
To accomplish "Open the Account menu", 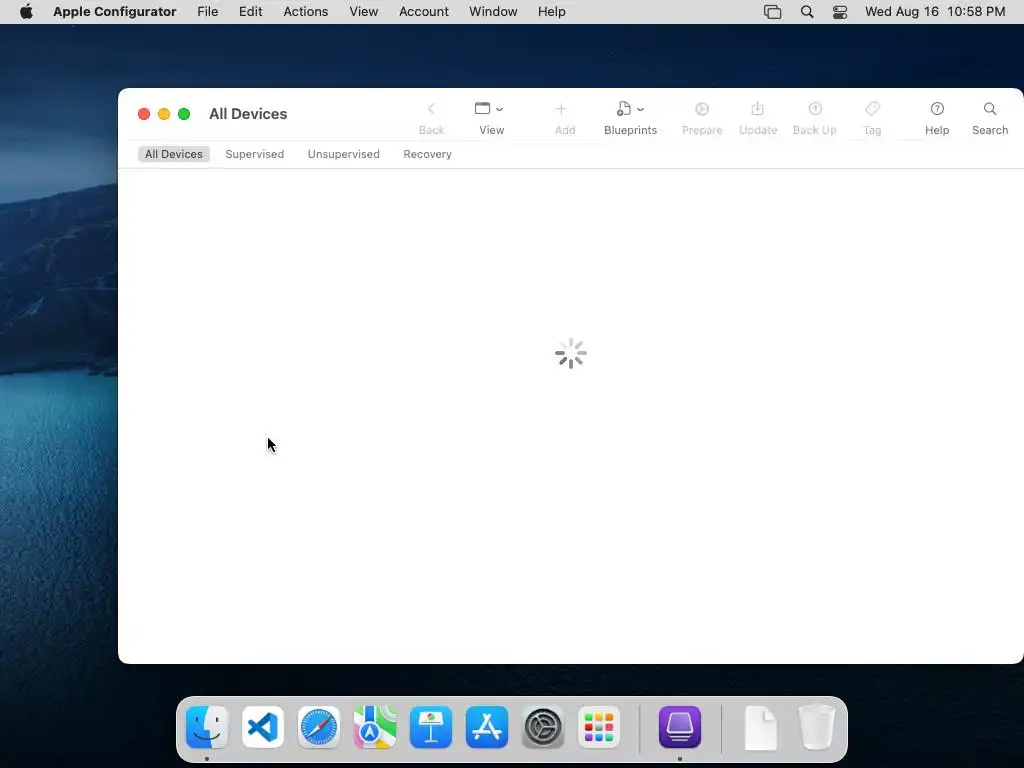I will (x=424, y=12).
